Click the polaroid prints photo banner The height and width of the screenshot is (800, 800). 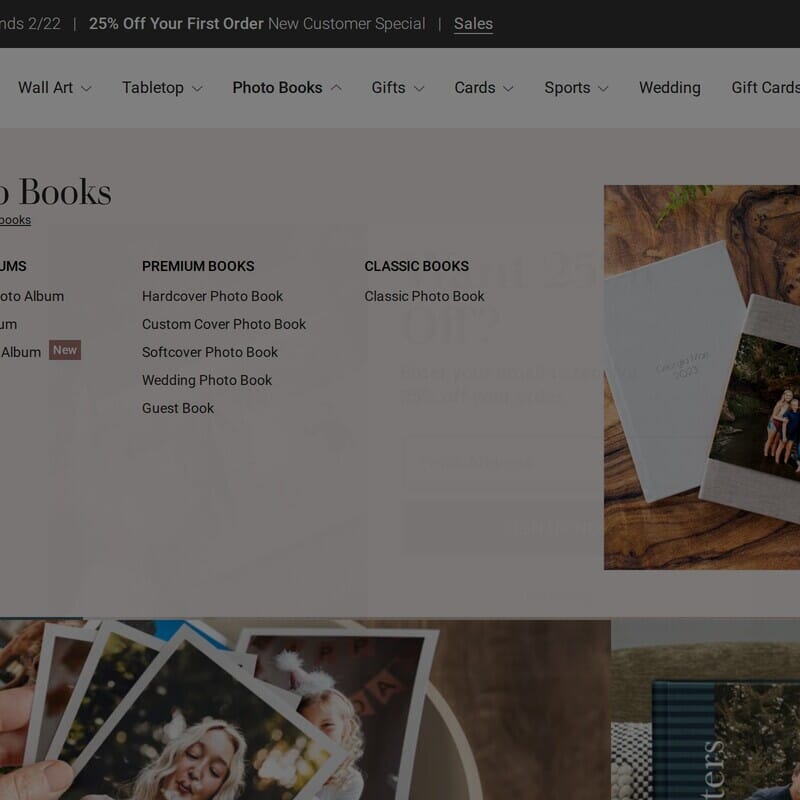tap(300, 710)
